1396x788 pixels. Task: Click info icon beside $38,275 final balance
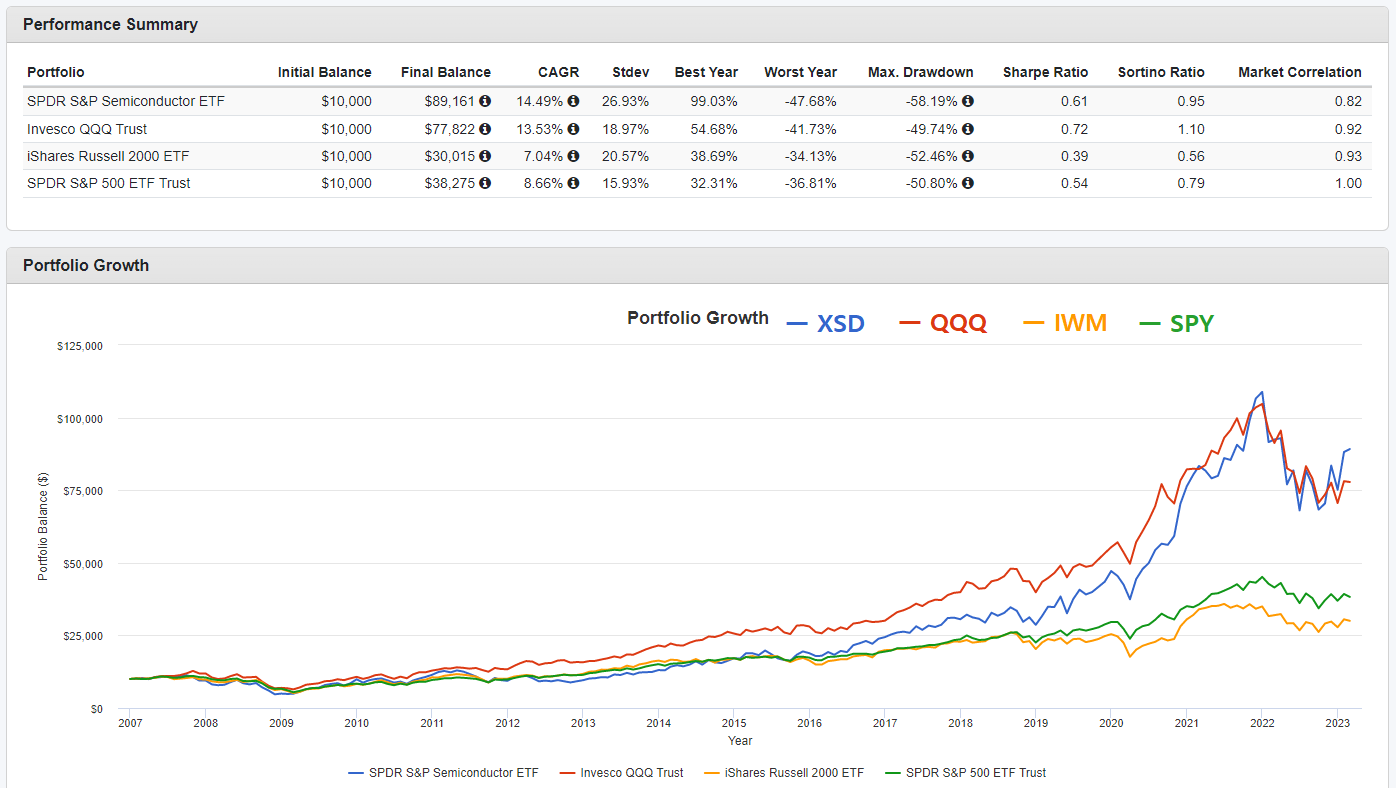point(485,183)
